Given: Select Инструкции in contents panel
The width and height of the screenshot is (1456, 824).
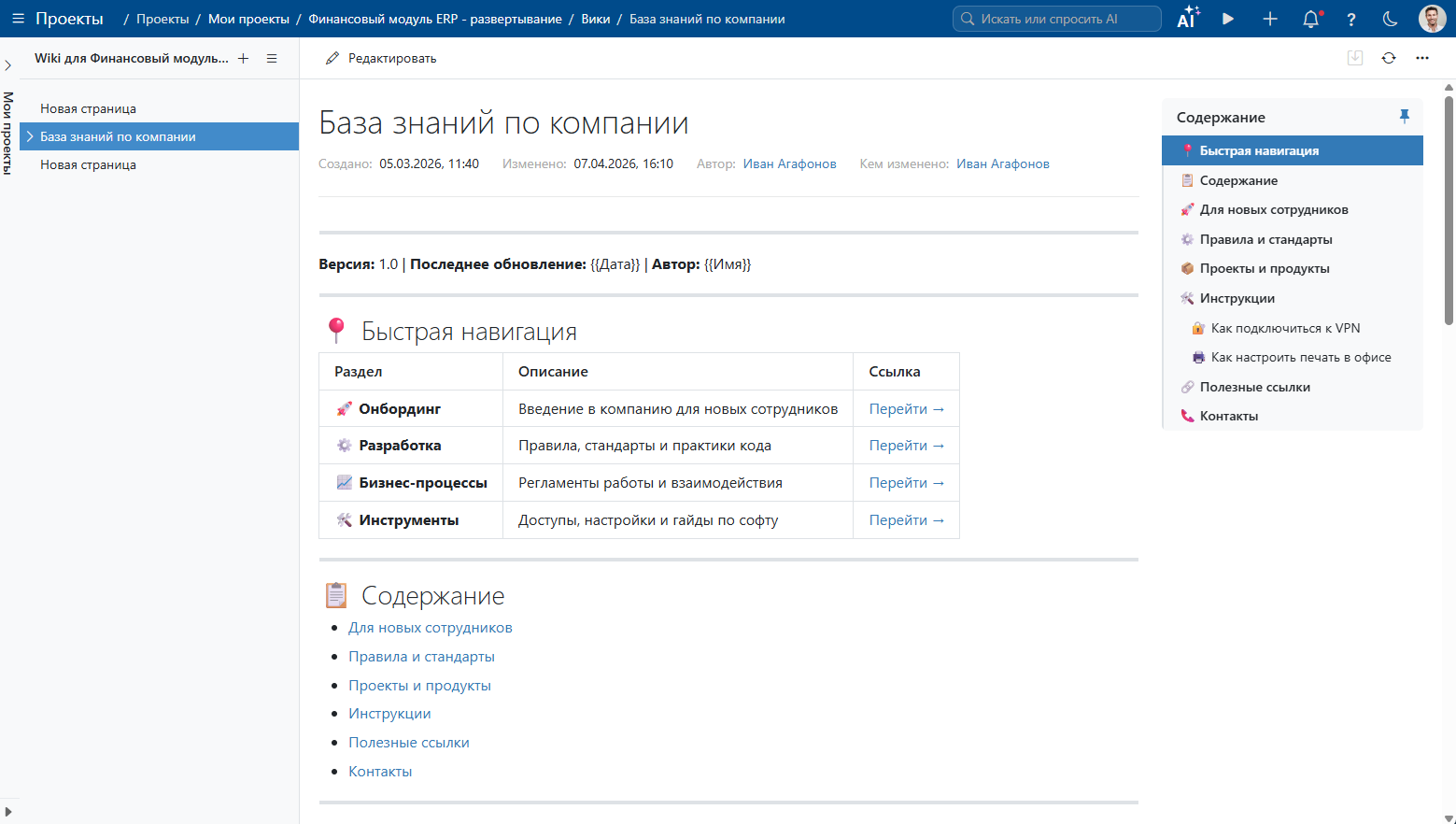Looking at the screenshot, I should [x=1237, y=298].
